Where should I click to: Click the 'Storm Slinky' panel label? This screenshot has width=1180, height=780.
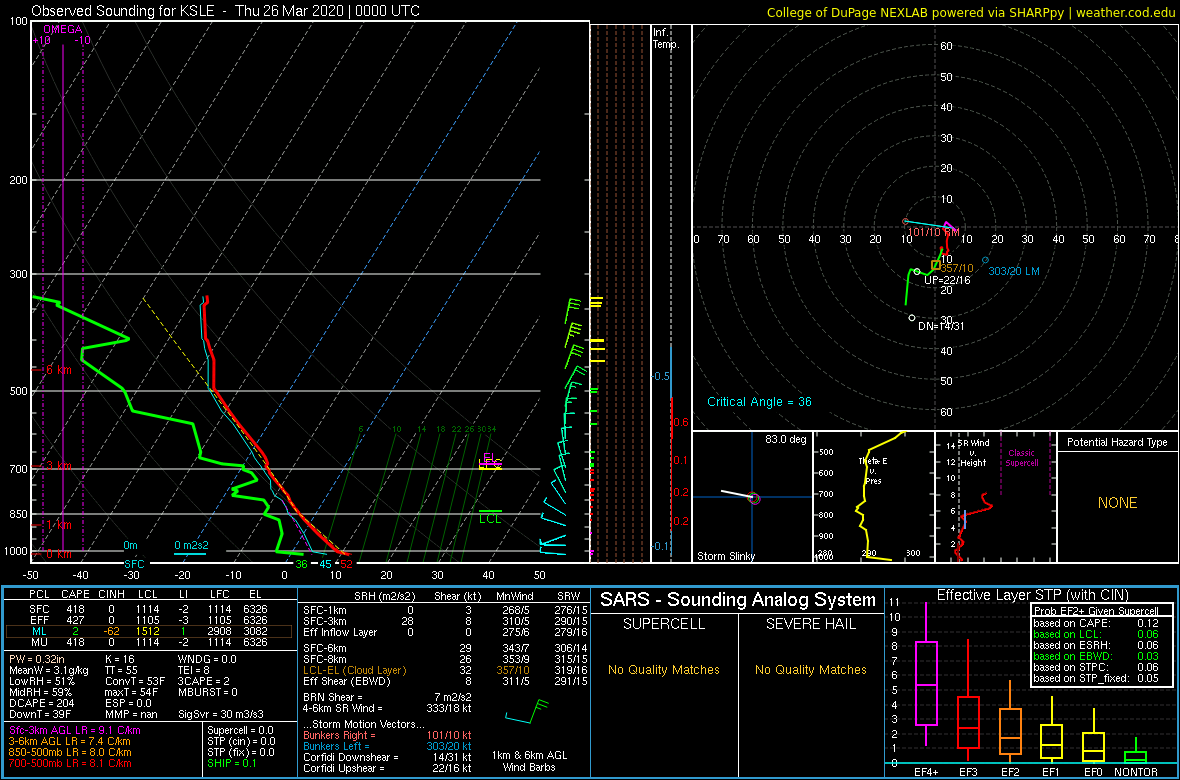[725, 556]
